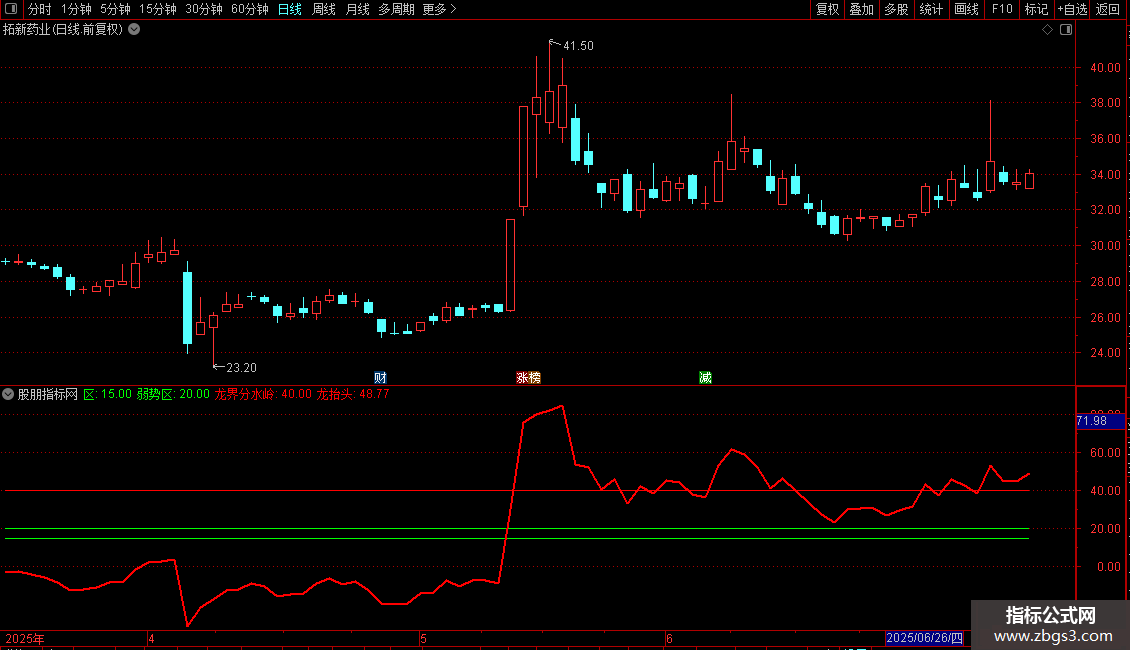The image size is (1130, 650).
Task: Toggle the right side panel icon
Action: tap(1066, 30)
